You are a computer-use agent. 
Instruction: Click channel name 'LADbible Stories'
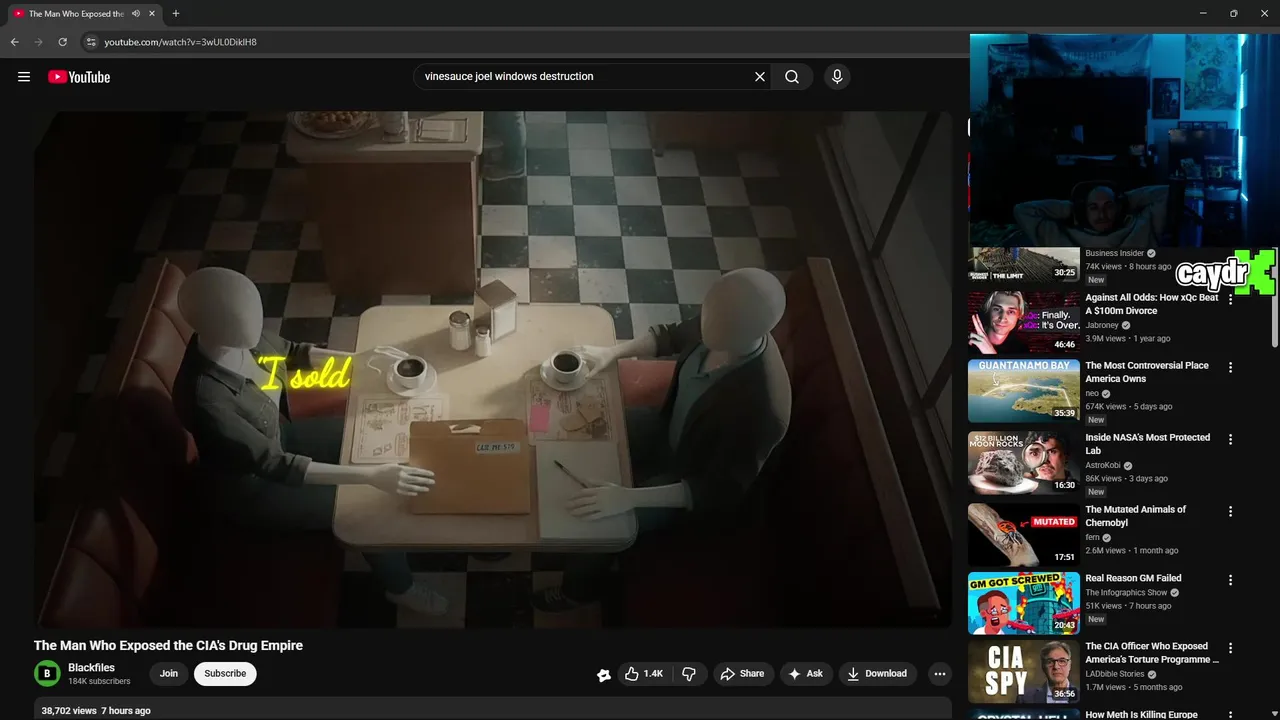pyautogui.click(x=1115, y=674)
